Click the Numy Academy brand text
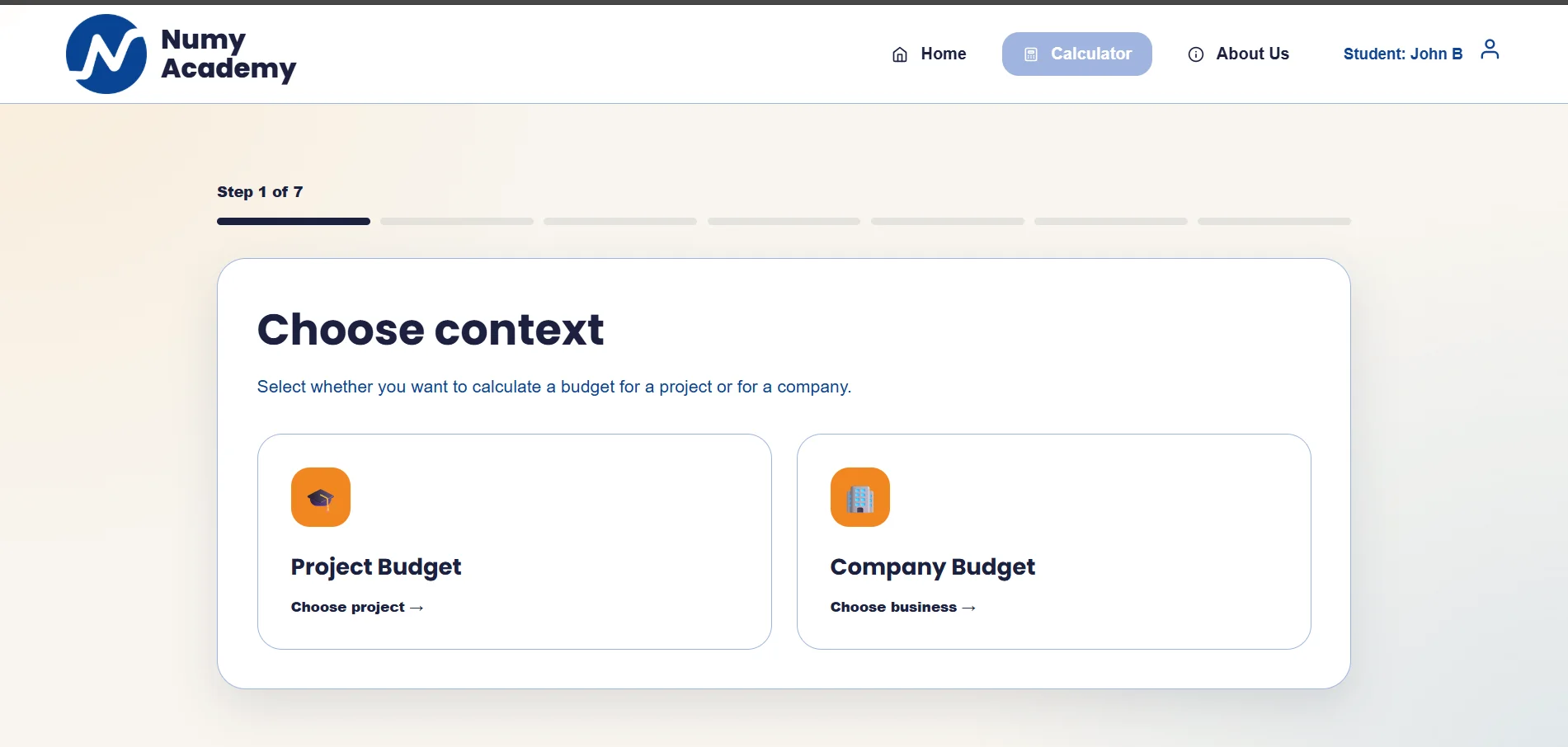 pos(228,54)
